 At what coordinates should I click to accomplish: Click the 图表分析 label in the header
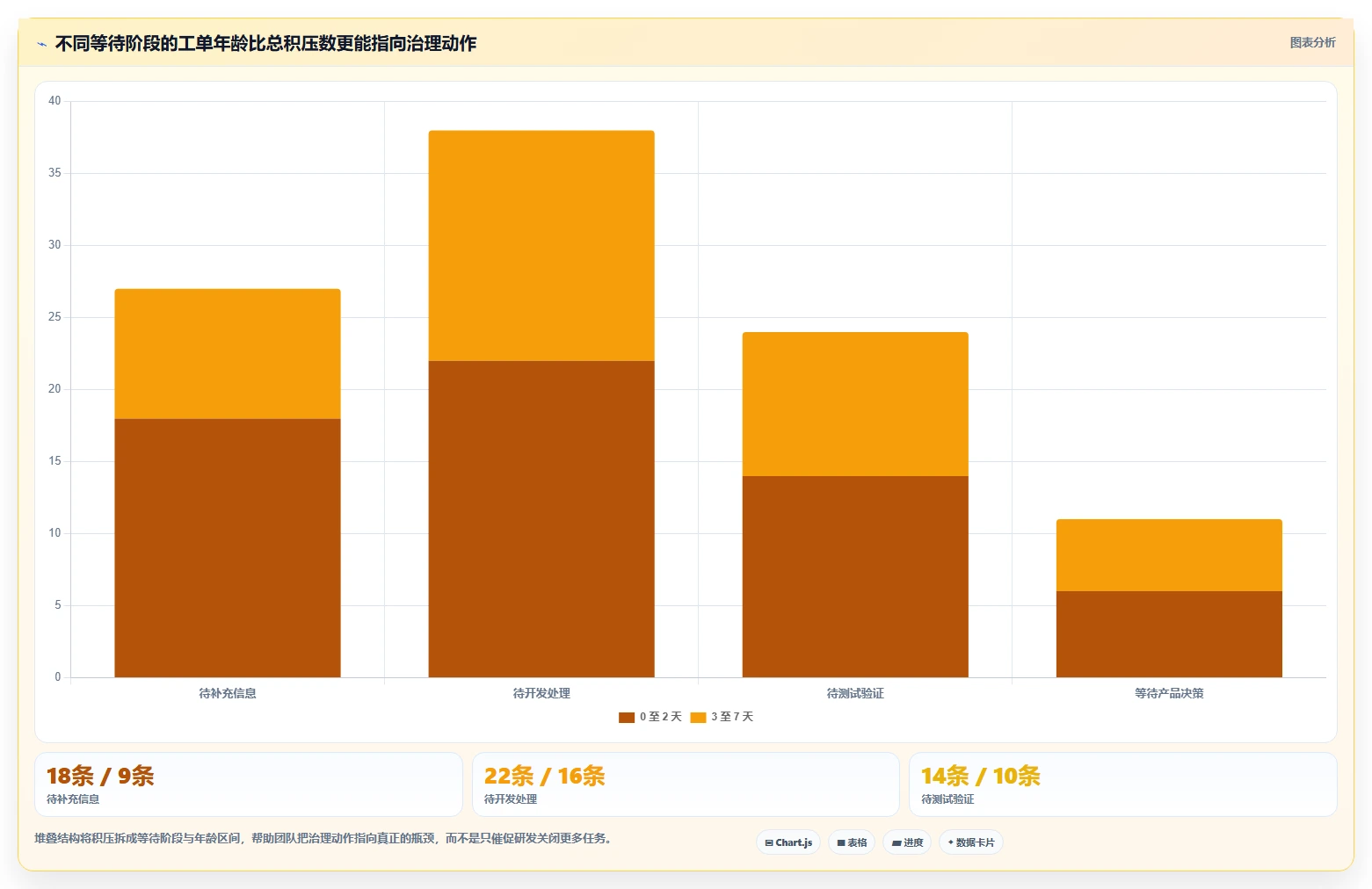click(x=1312, y=42)
